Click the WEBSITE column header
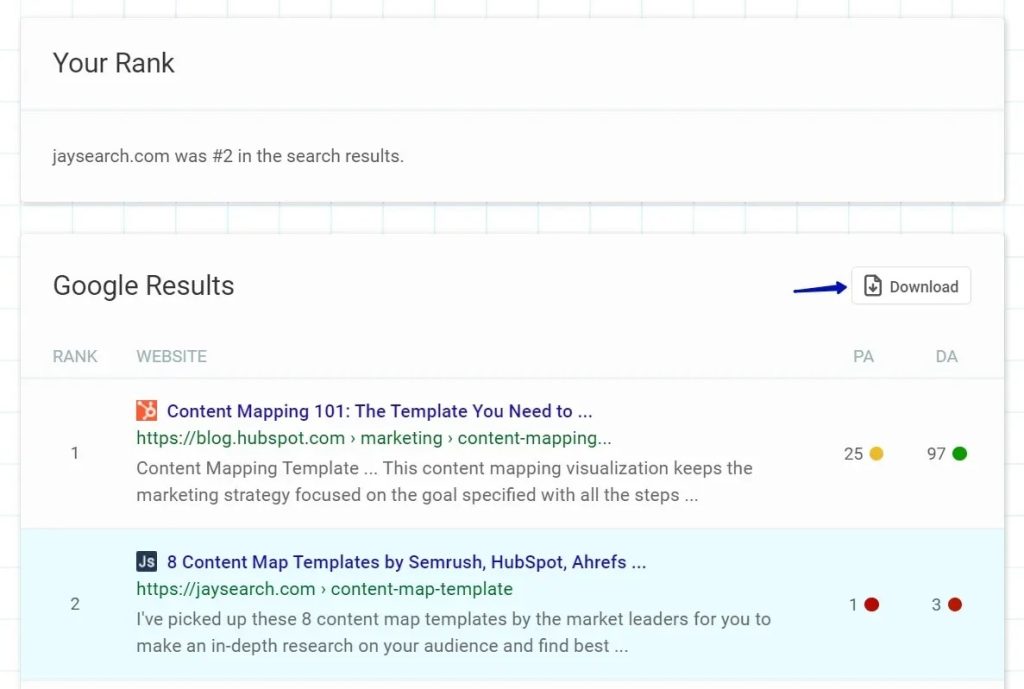Image resolution: width=1024 pixels, height=689 pixels. click(x=172, y=356)
